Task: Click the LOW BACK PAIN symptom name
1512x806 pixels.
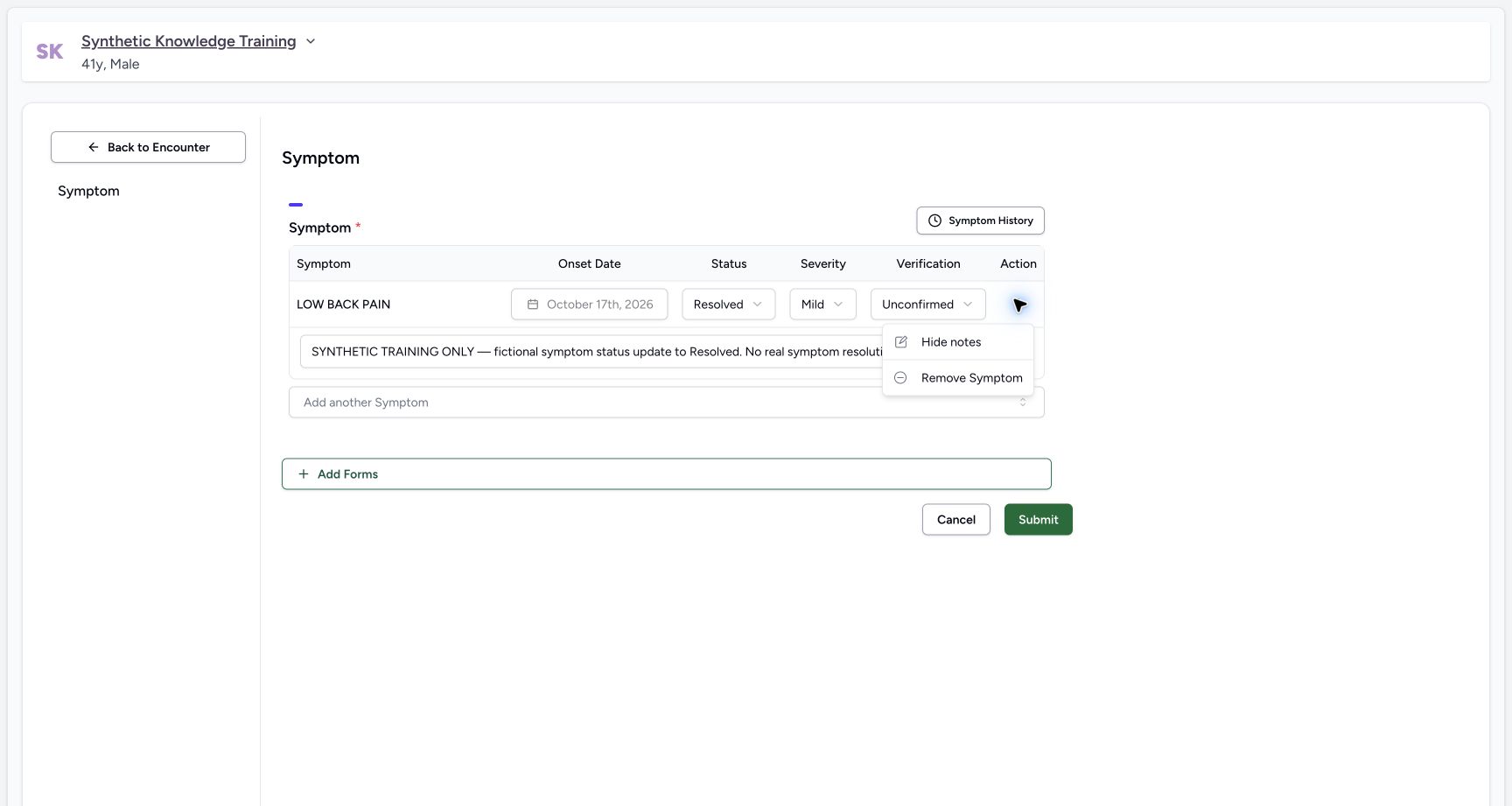Action: 343,305
